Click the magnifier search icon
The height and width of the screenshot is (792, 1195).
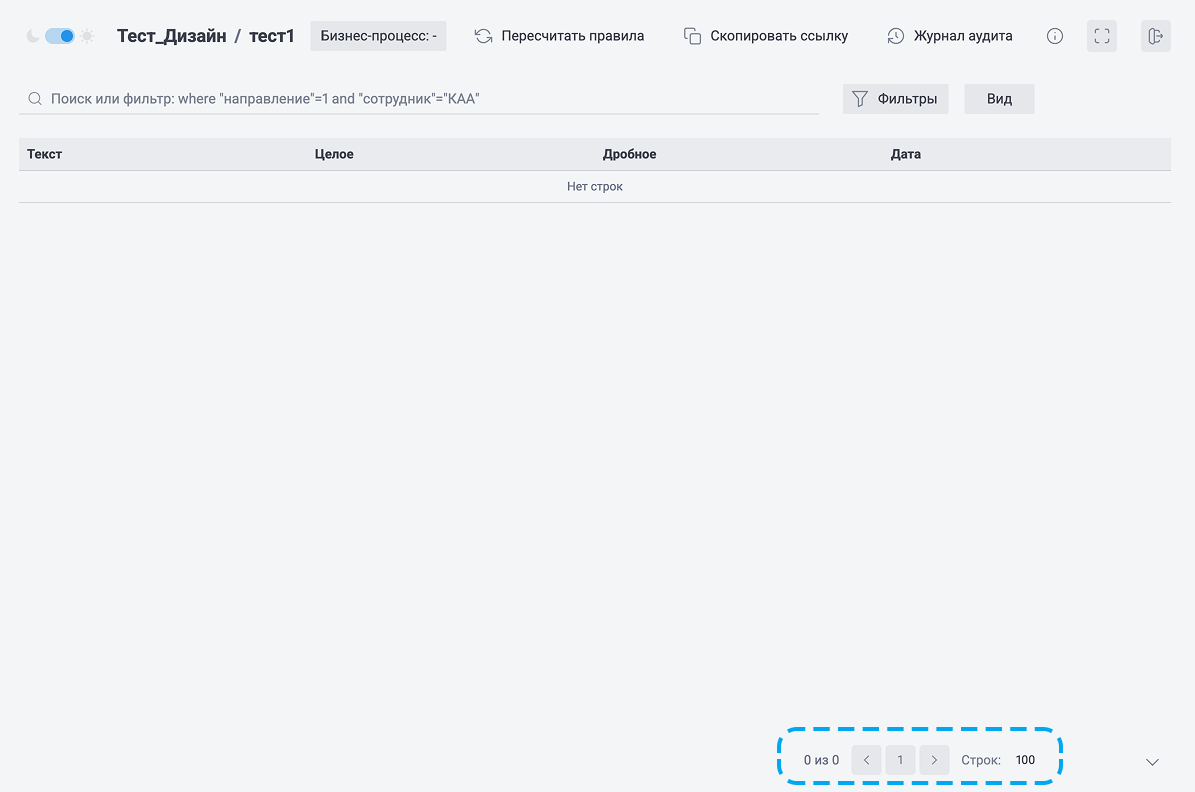35,98
